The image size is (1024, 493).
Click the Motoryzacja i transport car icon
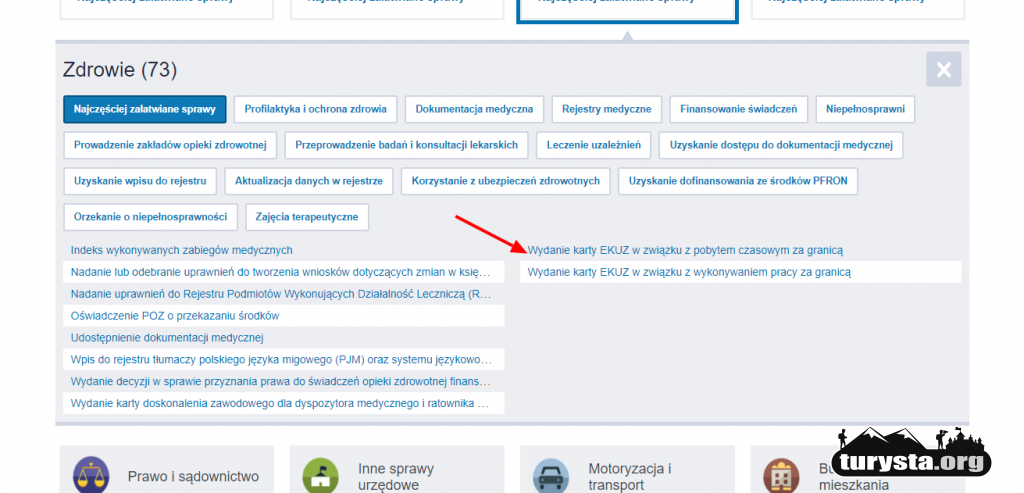tap(551, 475)
